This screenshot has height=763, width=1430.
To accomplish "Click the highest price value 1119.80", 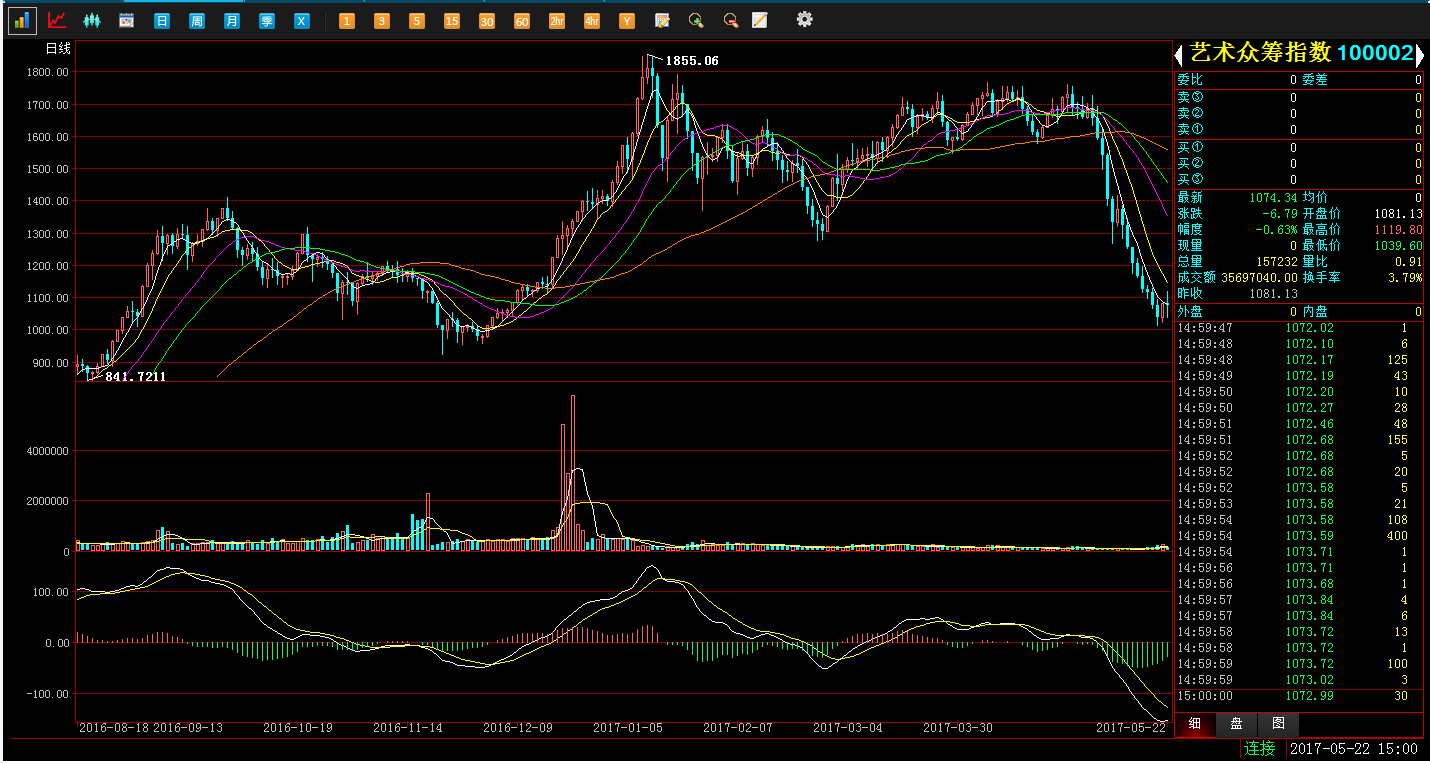I will click(x=1397, y=230).
